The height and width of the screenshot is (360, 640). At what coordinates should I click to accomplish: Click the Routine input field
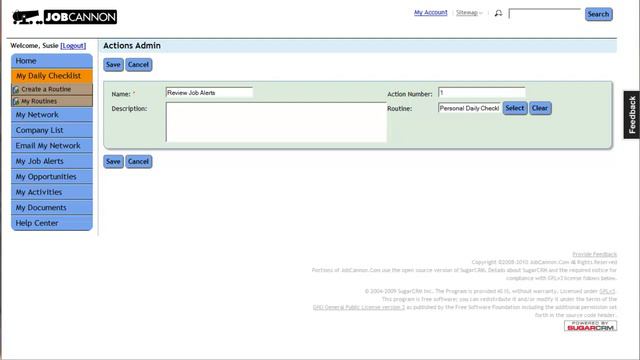469,108
